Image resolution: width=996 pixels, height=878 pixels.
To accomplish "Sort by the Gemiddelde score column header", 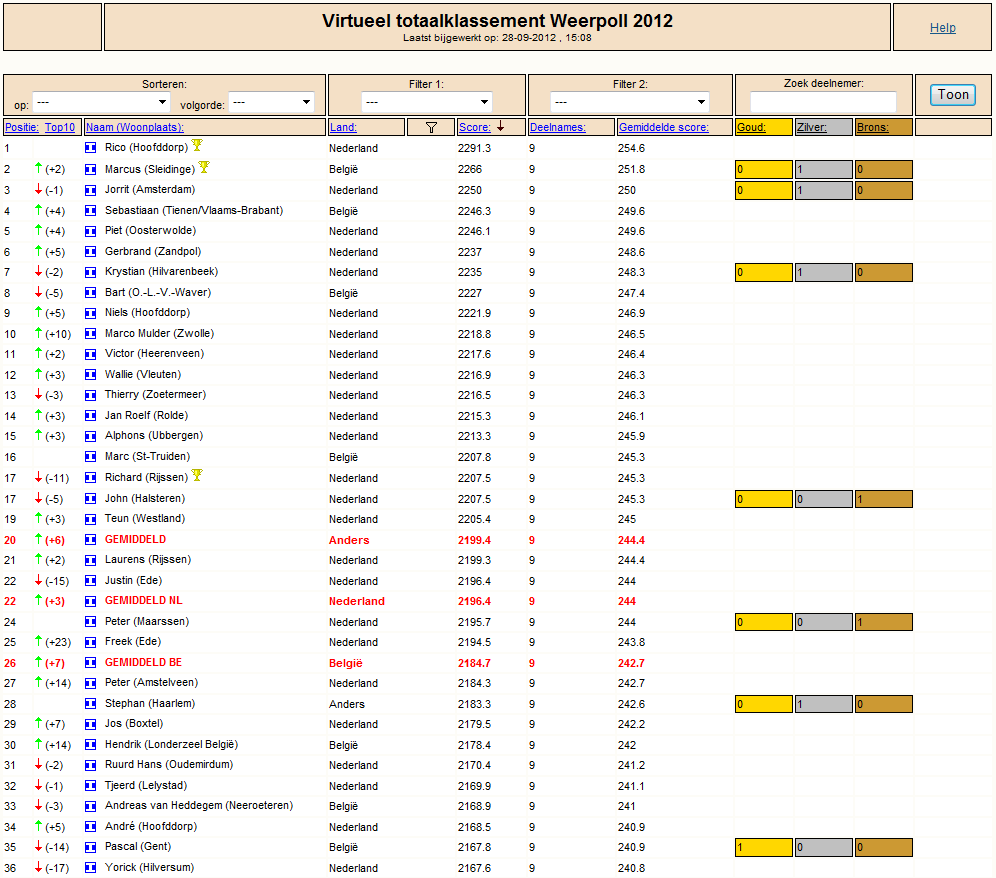I will 664,127.
